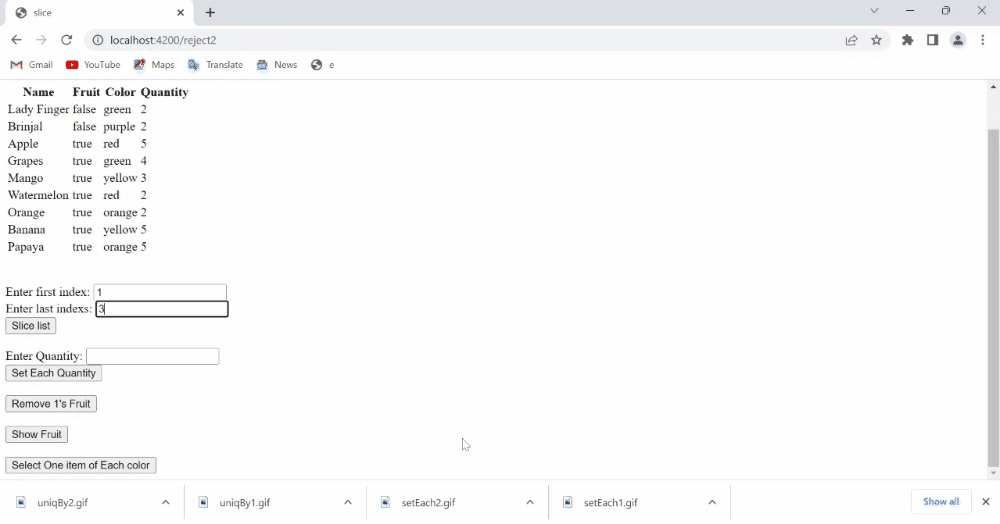Open the user profile avatar
The width and height of the screenshot is (1000, 524).
point(957,40)
